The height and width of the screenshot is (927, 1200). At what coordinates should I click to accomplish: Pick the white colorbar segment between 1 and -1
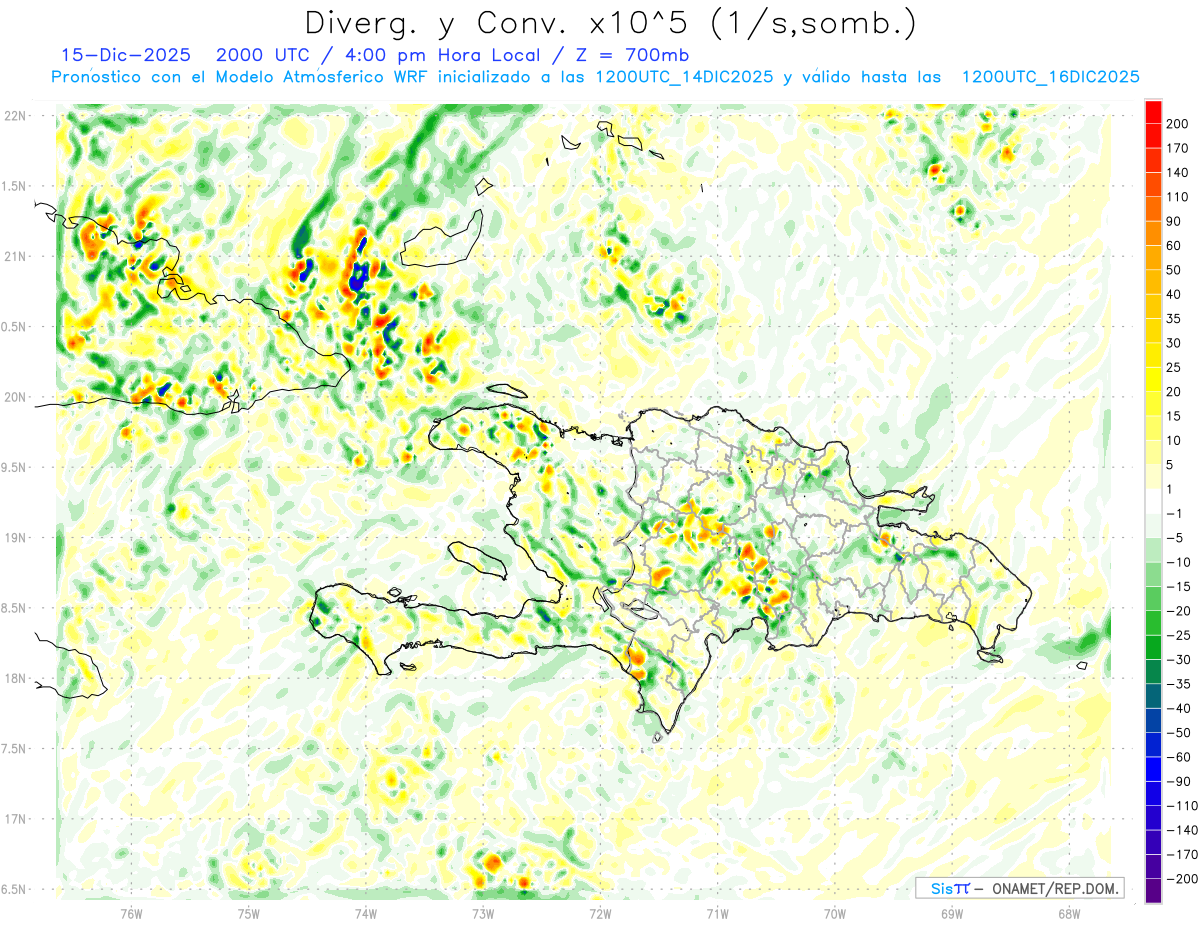pos(1154,501)
